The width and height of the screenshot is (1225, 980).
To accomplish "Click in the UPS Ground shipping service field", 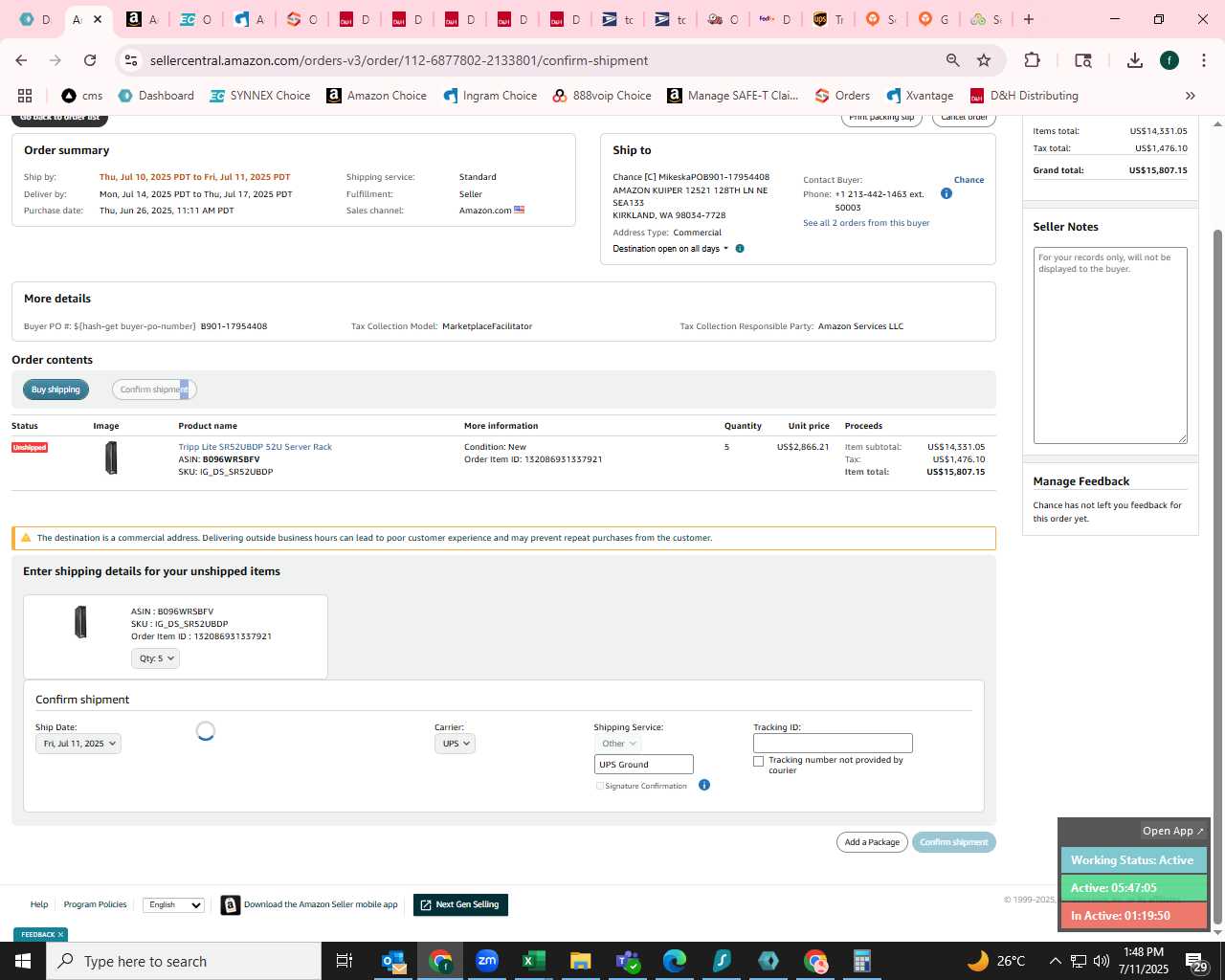I will click(x=644, y=765).
